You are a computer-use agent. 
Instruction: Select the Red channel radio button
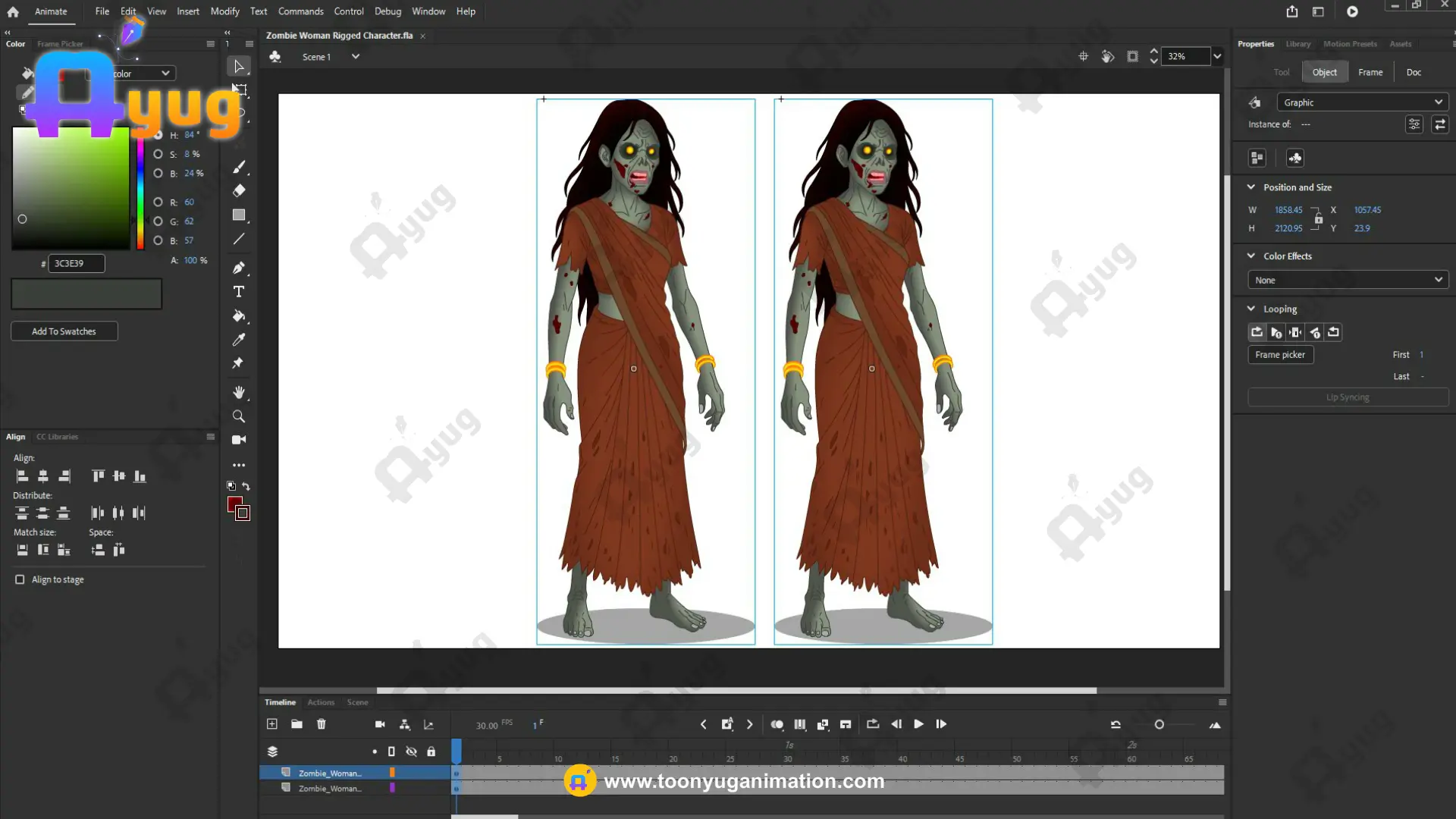tap(158, 202)
